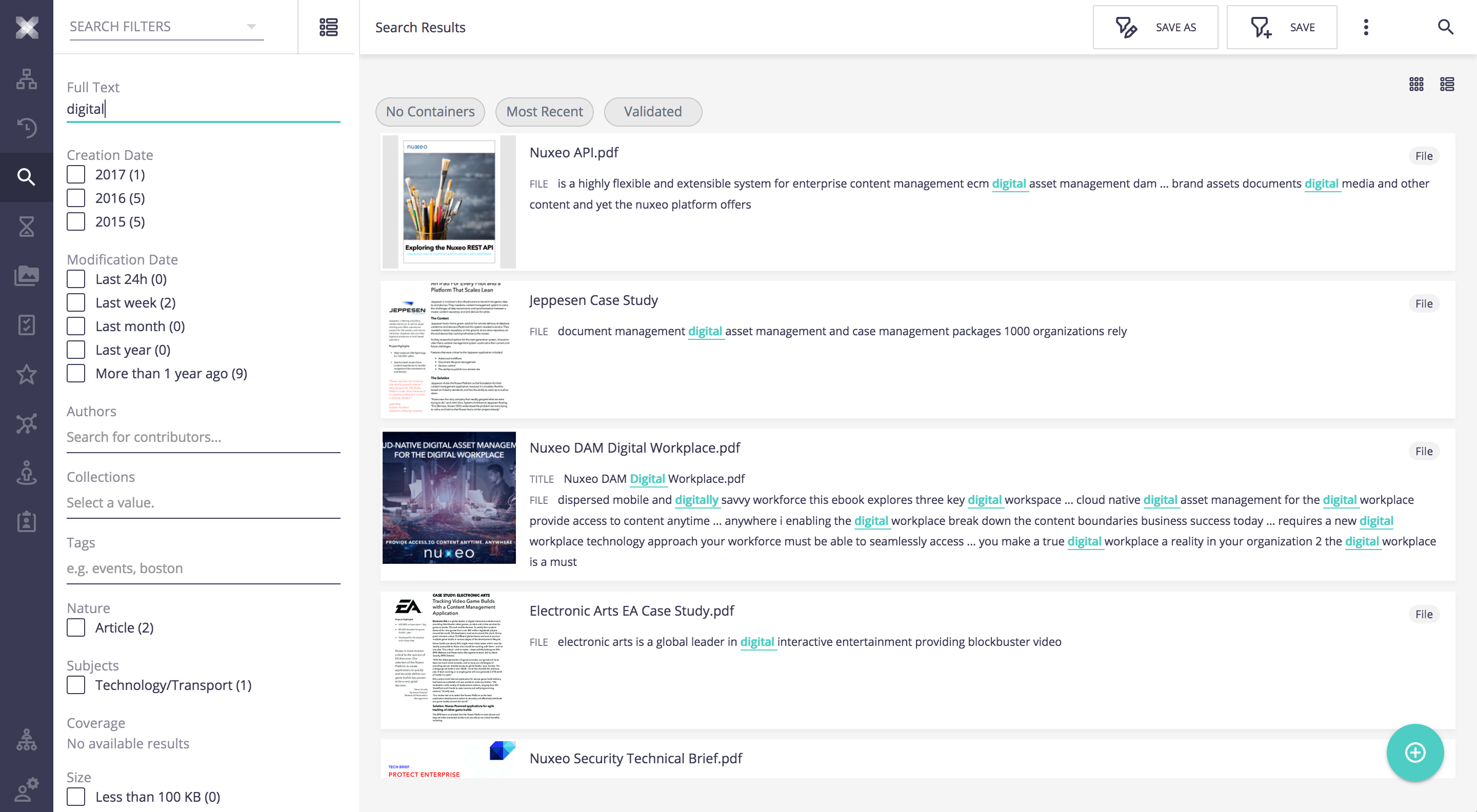The image size is (1477, 812).
Task: Open the assets gallery sidebar icon
Action: [26, 276]
